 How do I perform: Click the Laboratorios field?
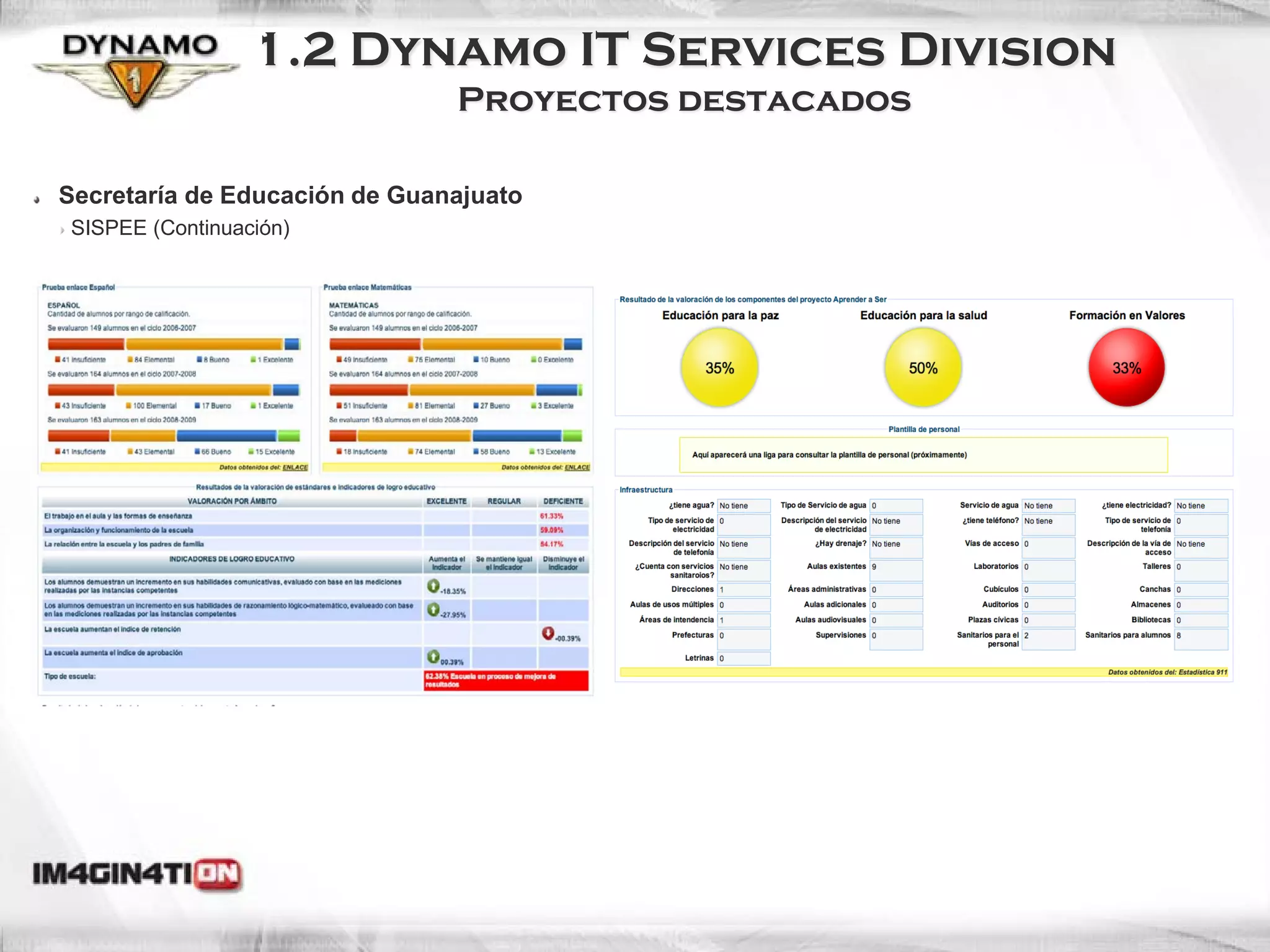(x=1049, y=571)
